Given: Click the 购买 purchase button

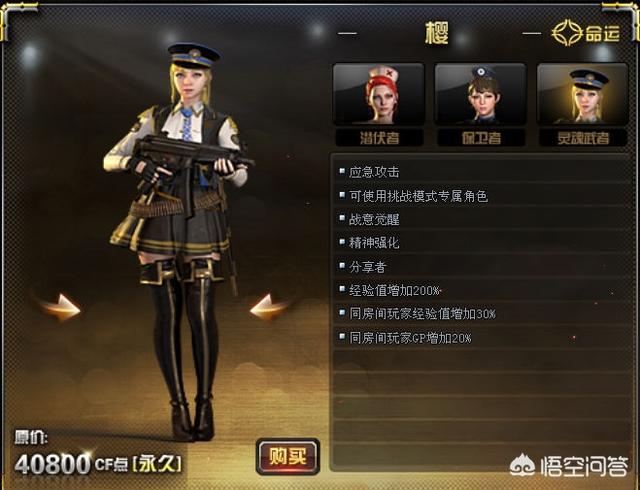Looking at the screenshot, I should point(288,457).
